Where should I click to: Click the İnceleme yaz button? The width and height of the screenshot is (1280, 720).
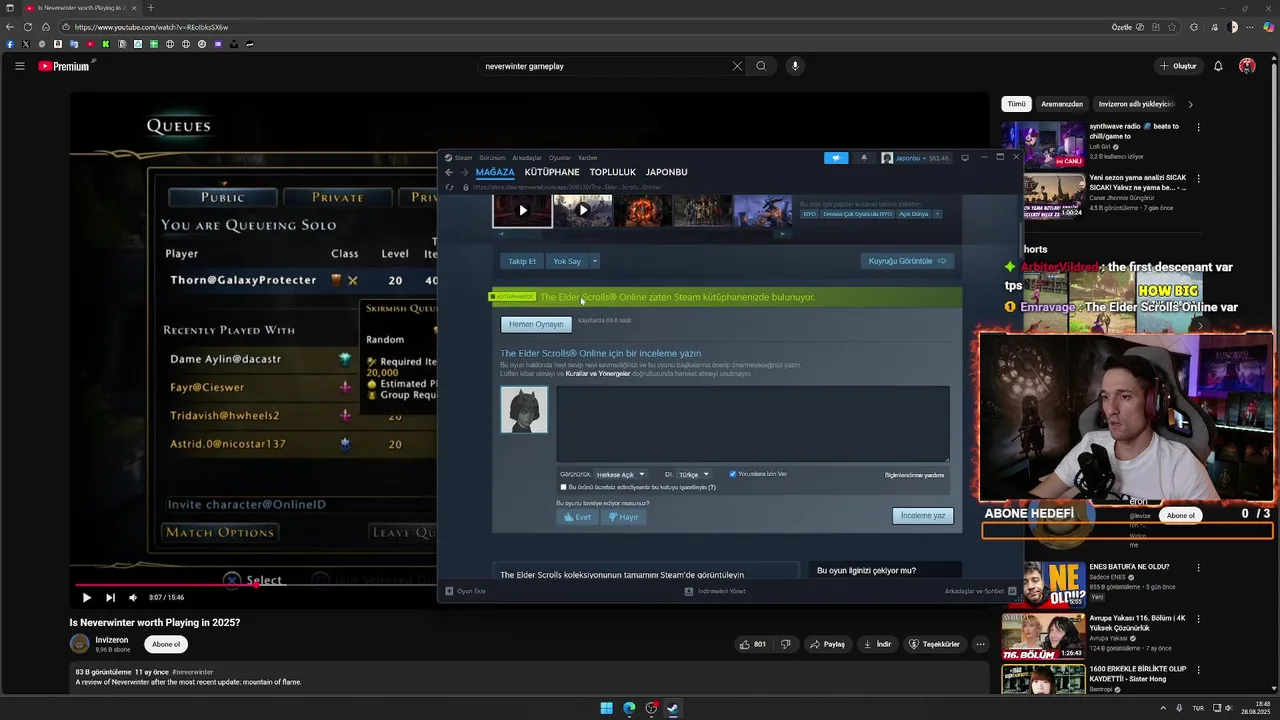[923, 516]
